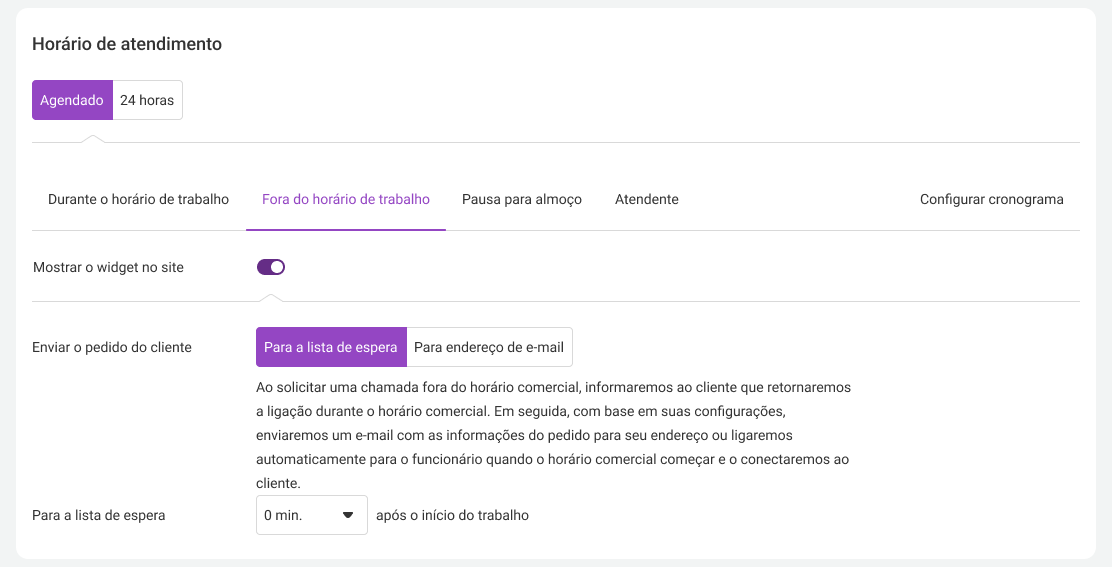Open Durante o horário de trabalho tab
1112x567 pixels.
138,199
